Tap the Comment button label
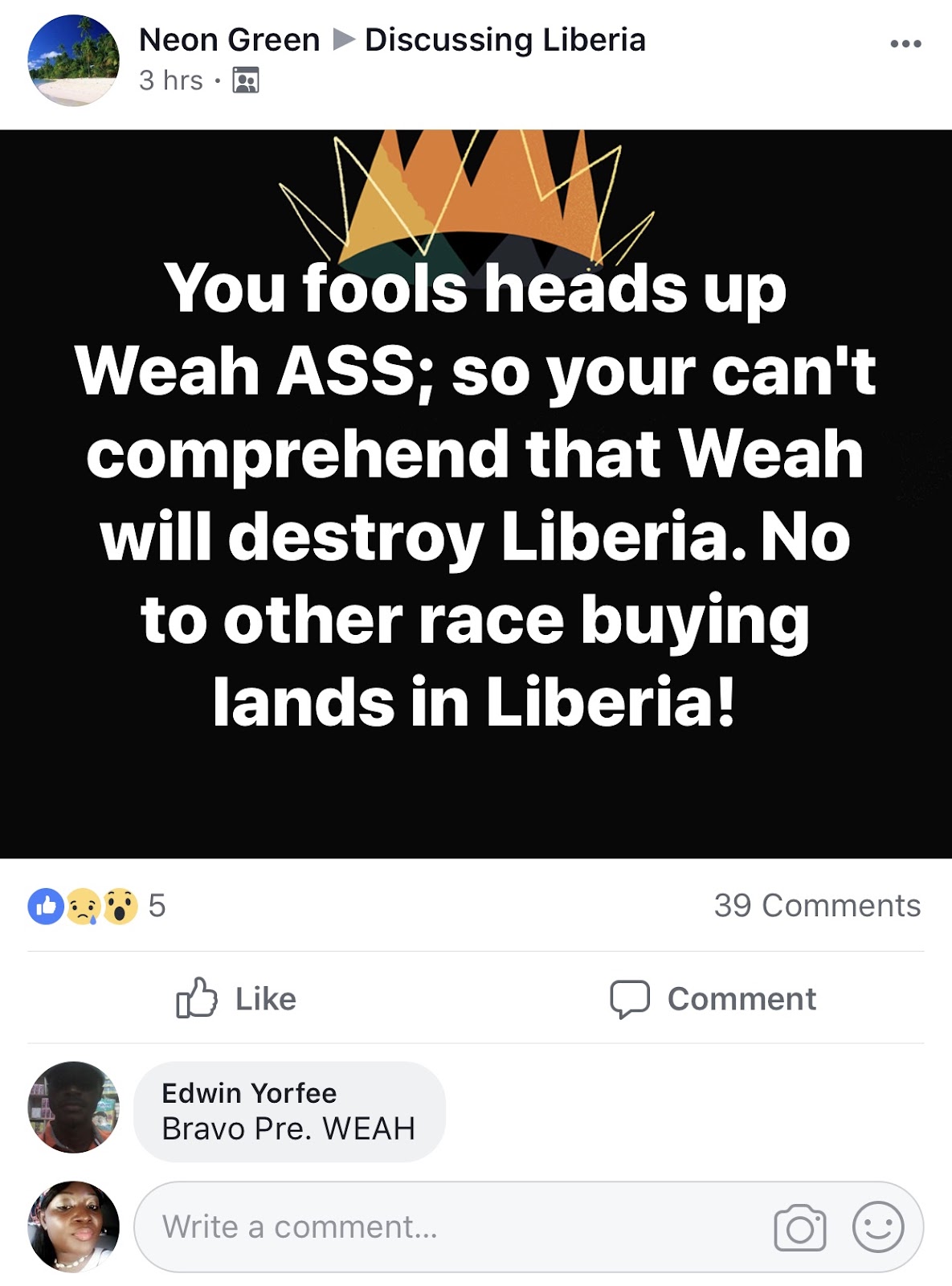The width and height of the screenshot is (952, 1286). [742, 999]
